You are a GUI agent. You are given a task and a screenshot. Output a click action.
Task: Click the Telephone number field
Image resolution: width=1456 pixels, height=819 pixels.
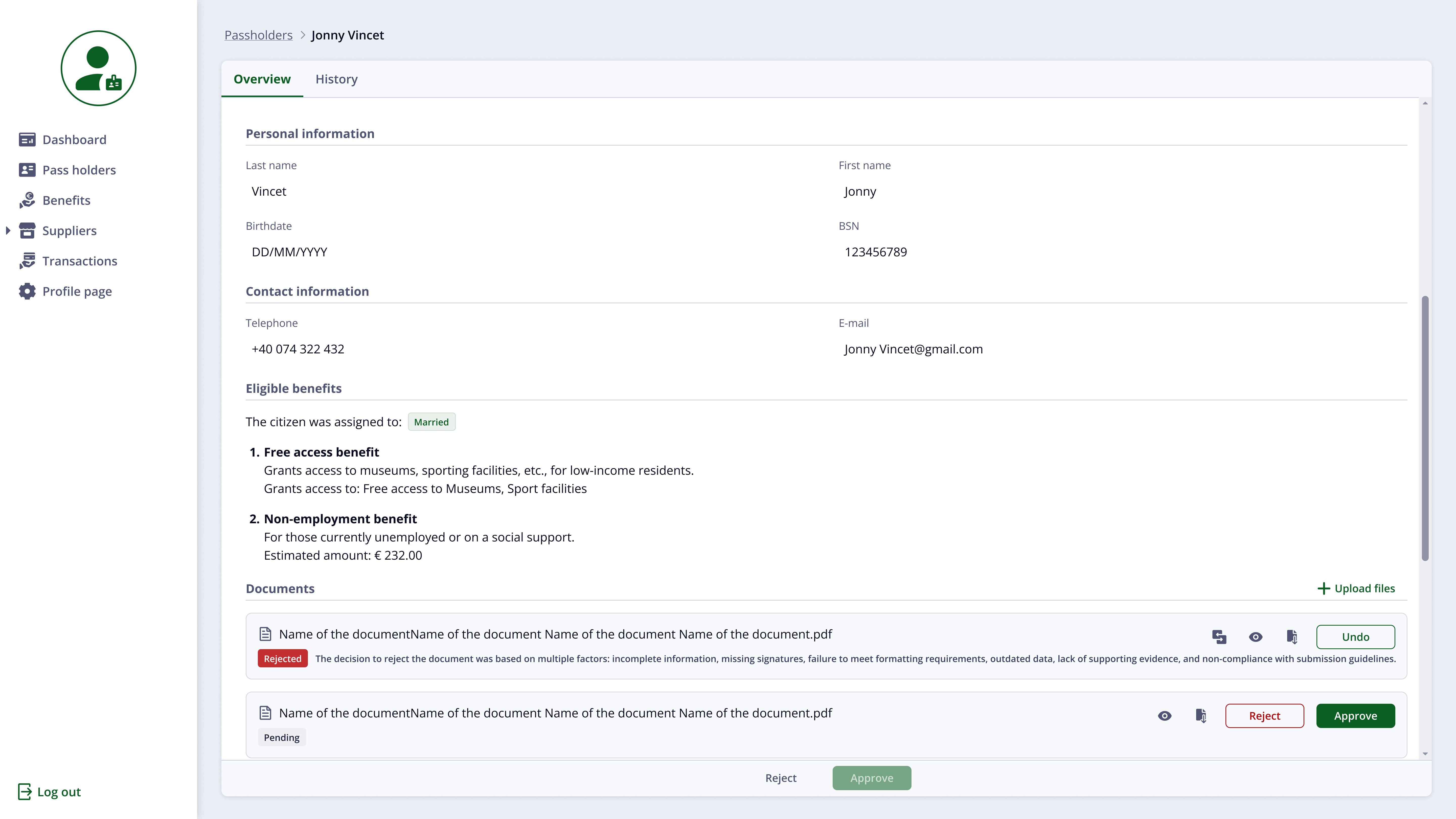pos(298,349)
